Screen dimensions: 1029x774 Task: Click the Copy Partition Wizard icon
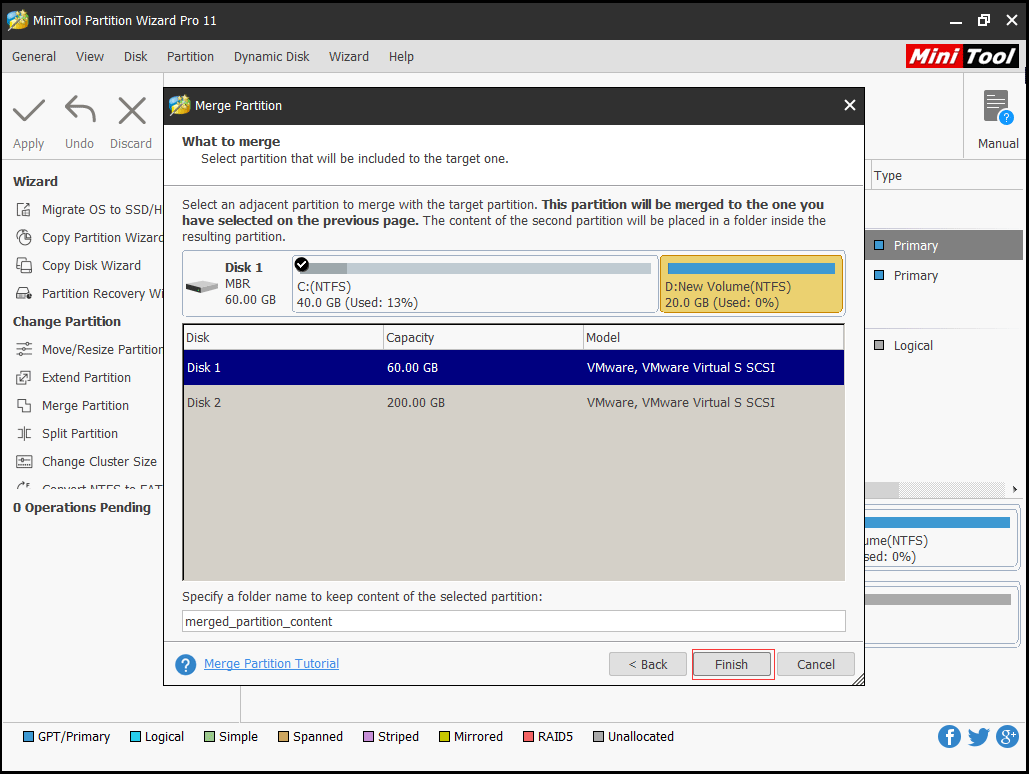pyautogui.click(x=24, y=237)
